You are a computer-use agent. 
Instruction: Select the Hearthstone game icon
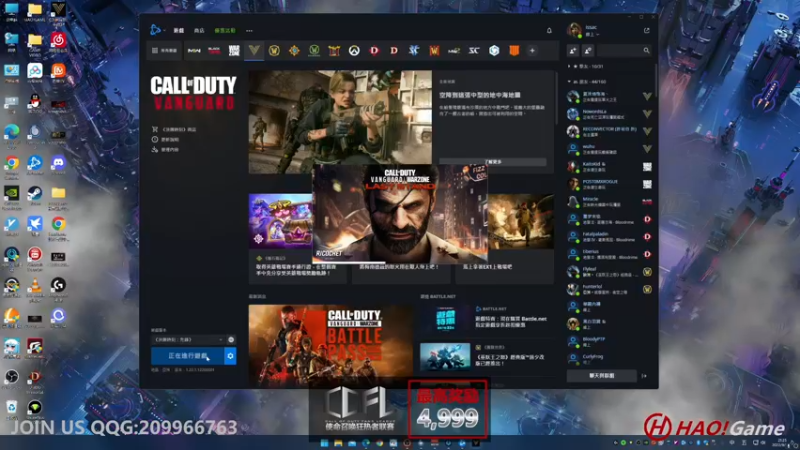click(294, 51)
